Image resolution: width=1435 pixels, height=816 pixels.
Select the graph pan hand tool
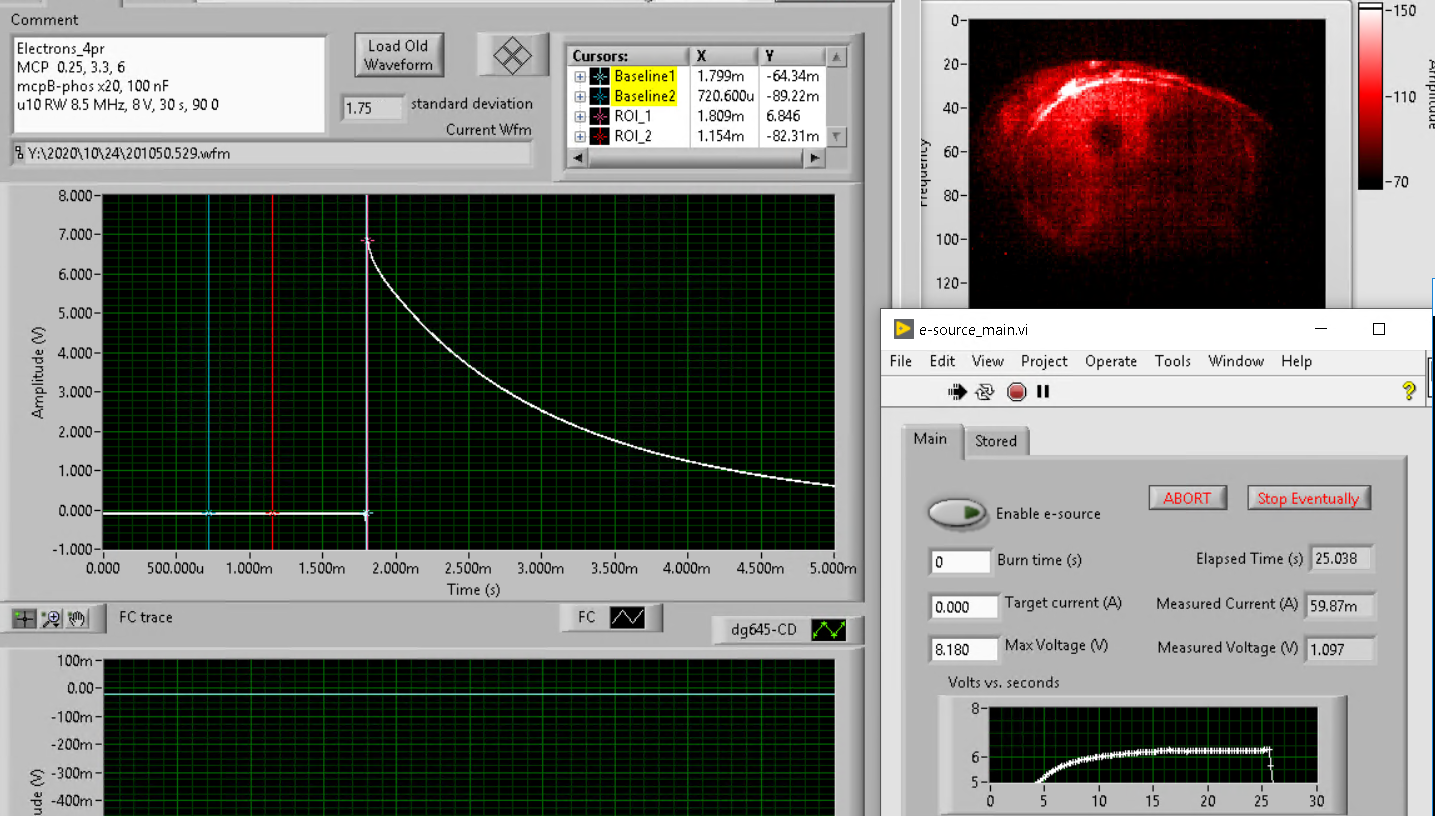78,619
